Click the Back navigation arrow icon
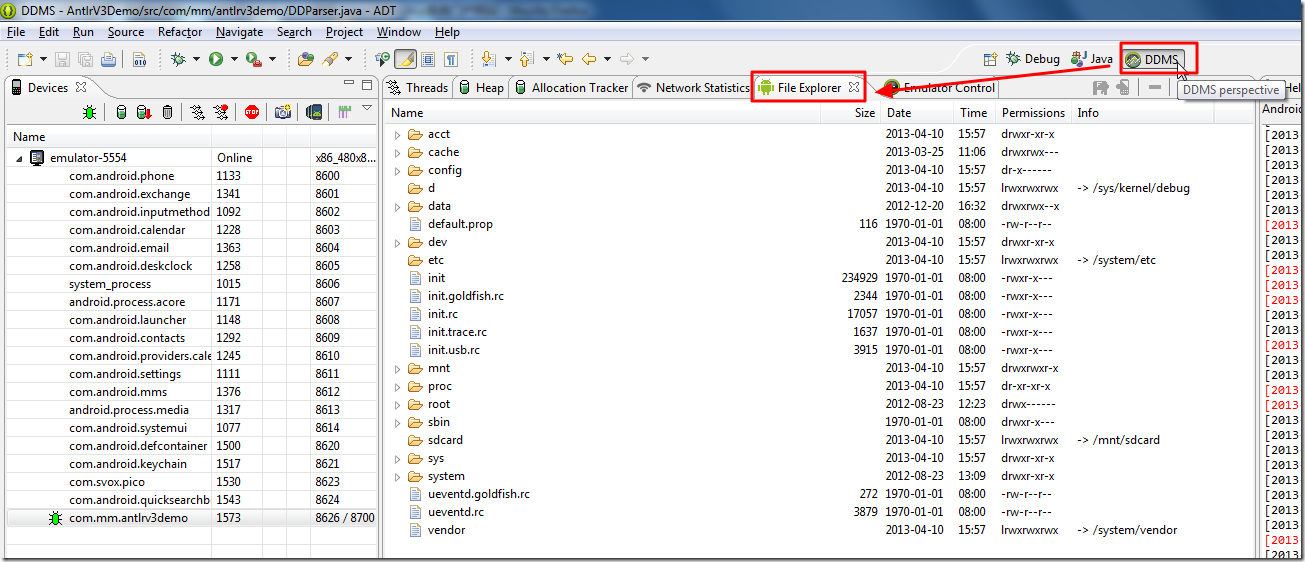Image resolution: width=1305 pixels, height=562 pixels. (589, 59)
